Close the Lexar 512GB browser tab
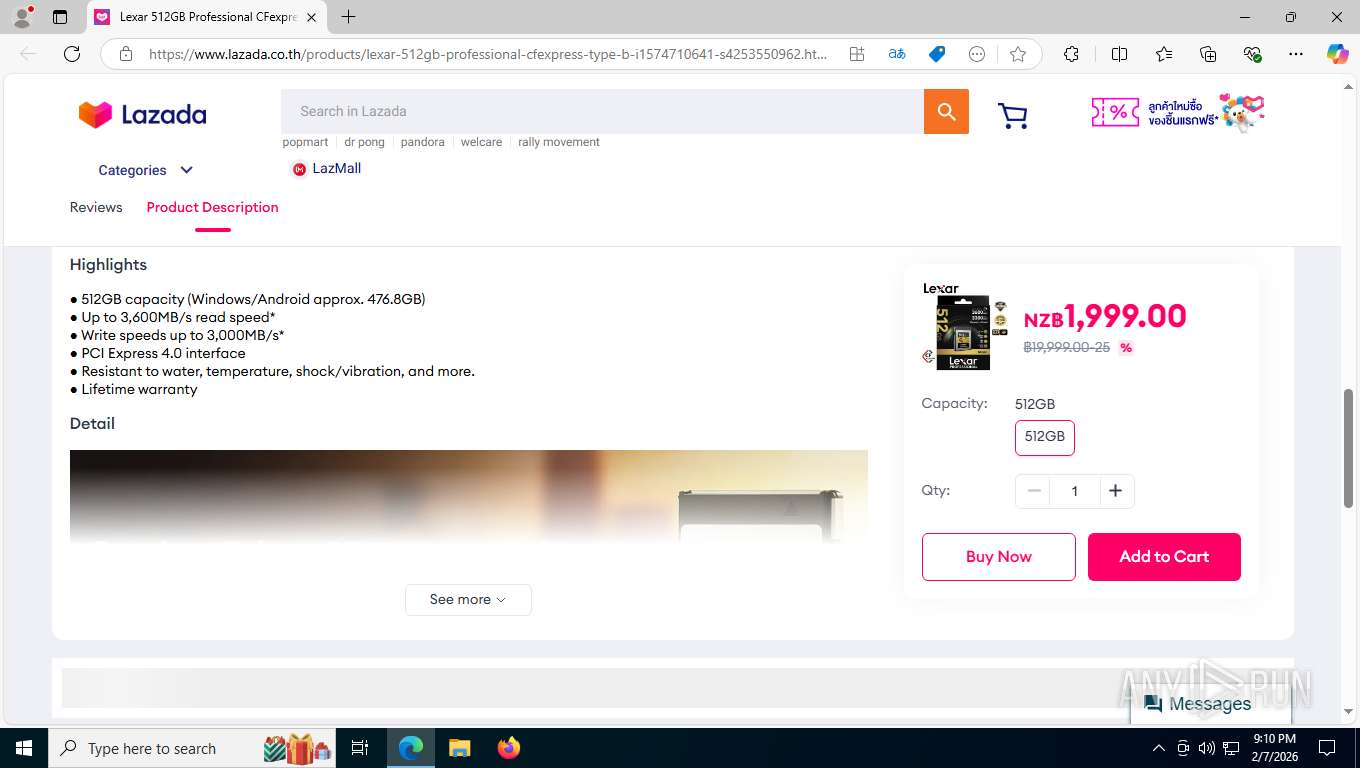This screenshot has height=768, width=1360. coord(311,17)
